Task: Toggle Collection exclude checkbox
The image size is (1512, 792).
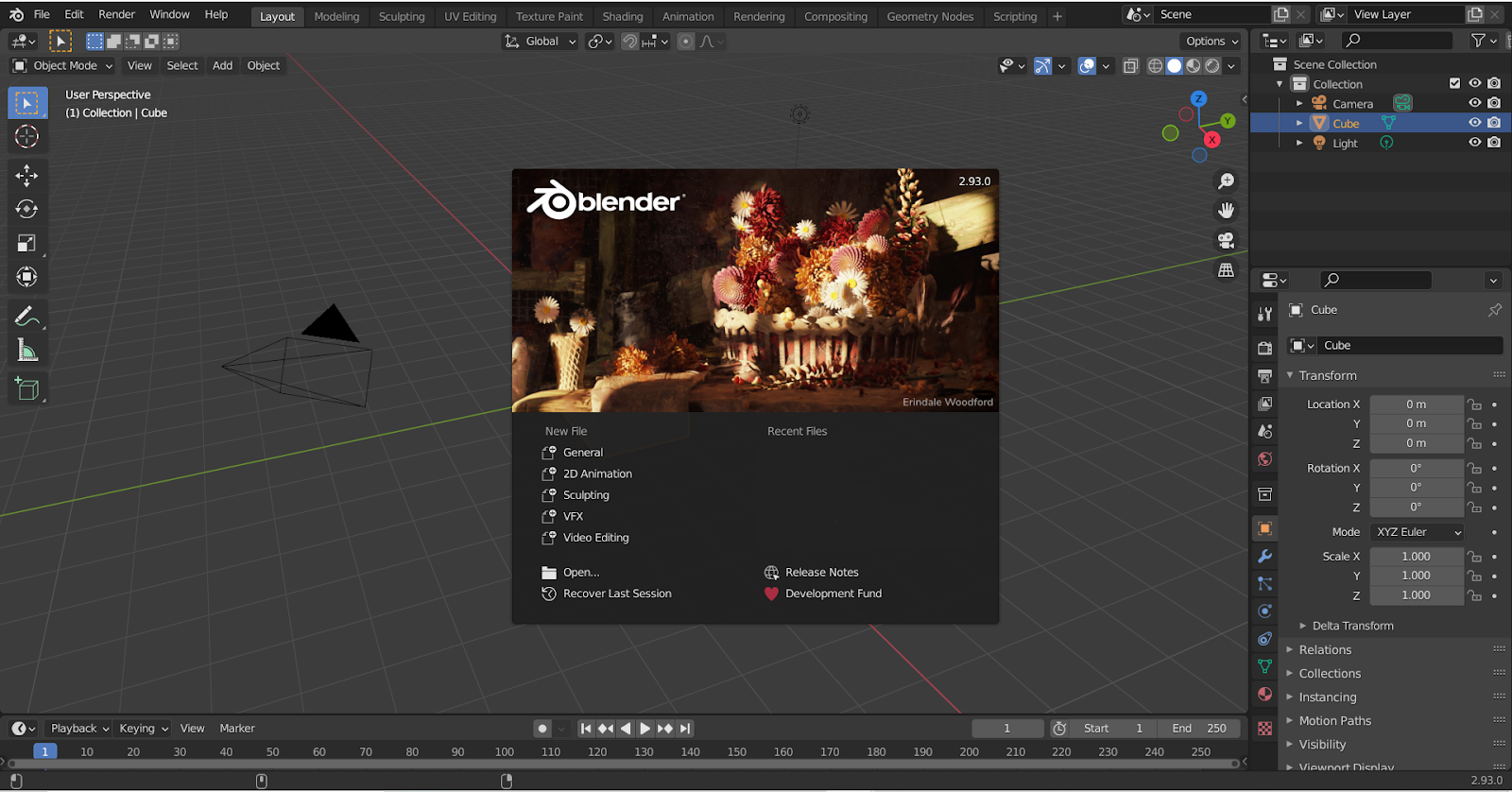Action: click(x=1455, y=83)
